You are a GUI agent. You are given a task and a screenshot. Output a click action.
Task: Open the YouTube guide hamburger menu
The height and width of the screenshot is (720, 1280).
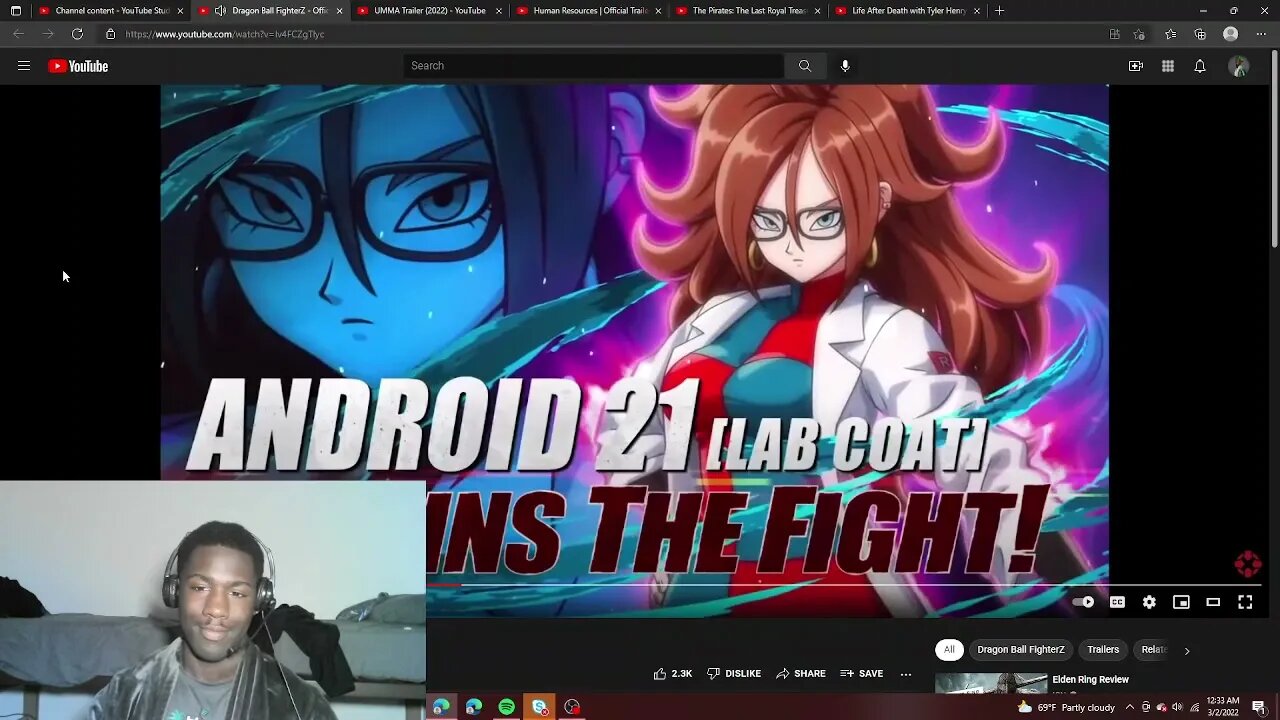[24, 66]
